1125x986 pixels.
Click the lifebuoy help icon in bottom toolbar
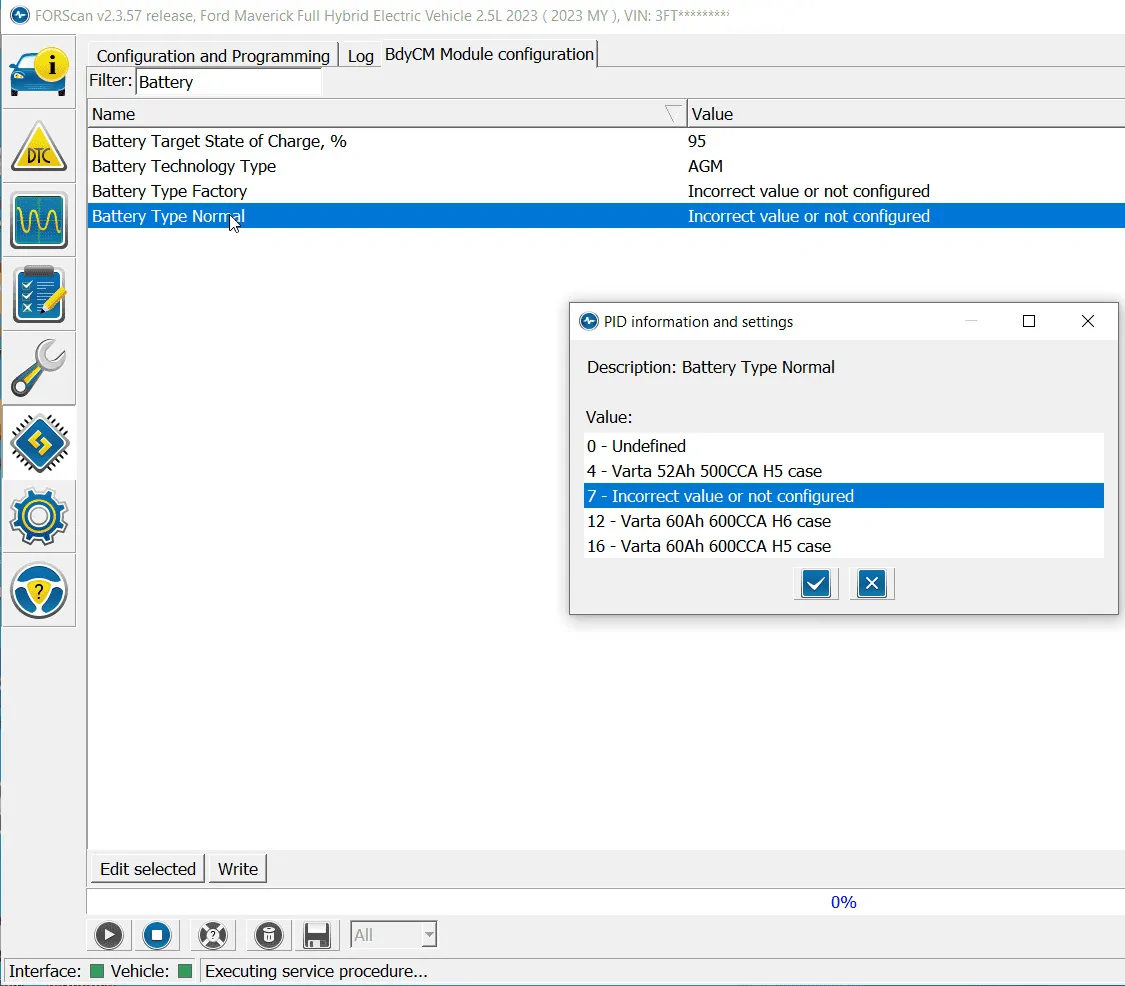(x=213, y=935)
